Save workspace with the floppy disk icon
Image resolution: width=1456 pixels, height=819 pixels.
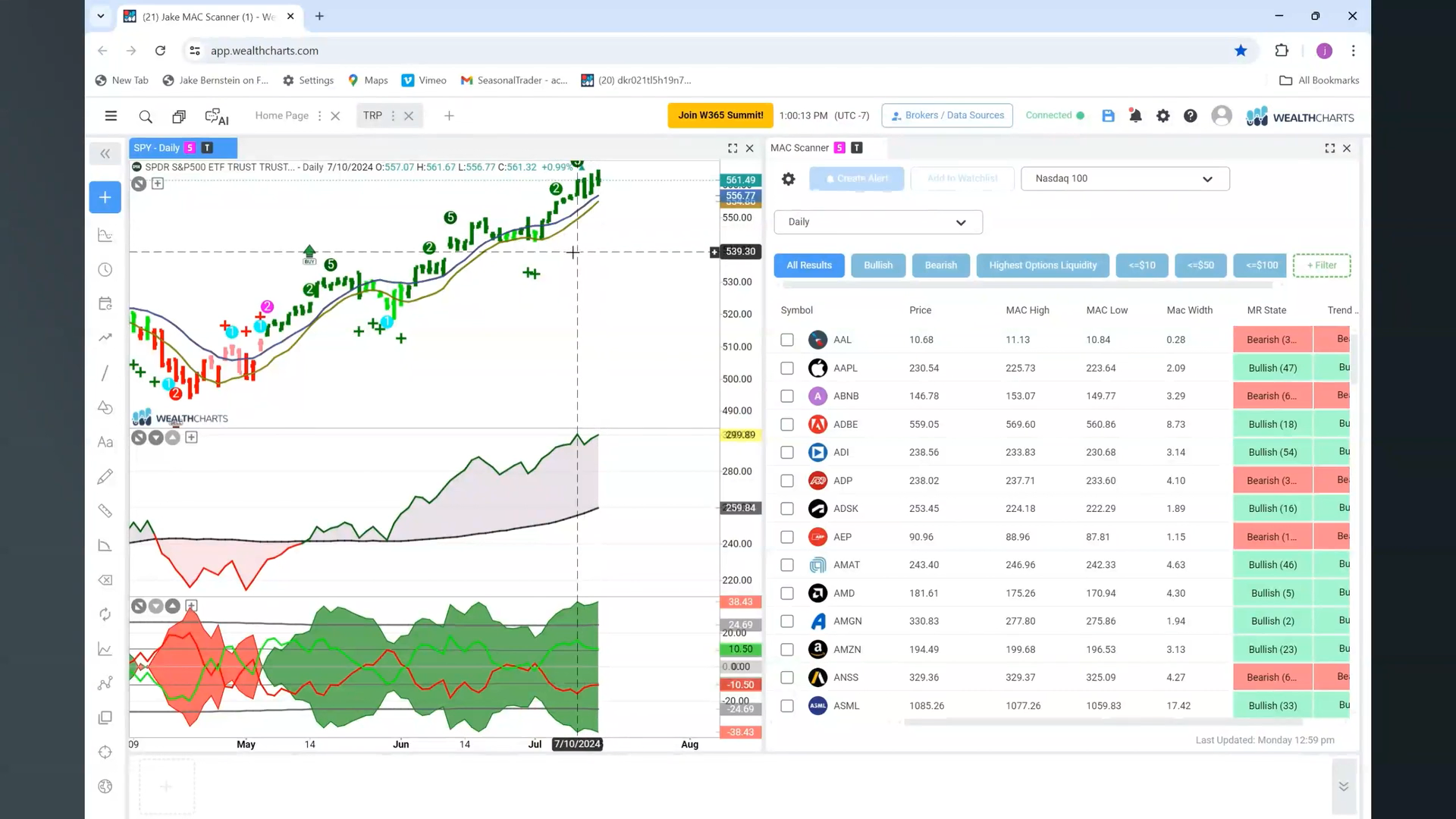(1108, 116)
